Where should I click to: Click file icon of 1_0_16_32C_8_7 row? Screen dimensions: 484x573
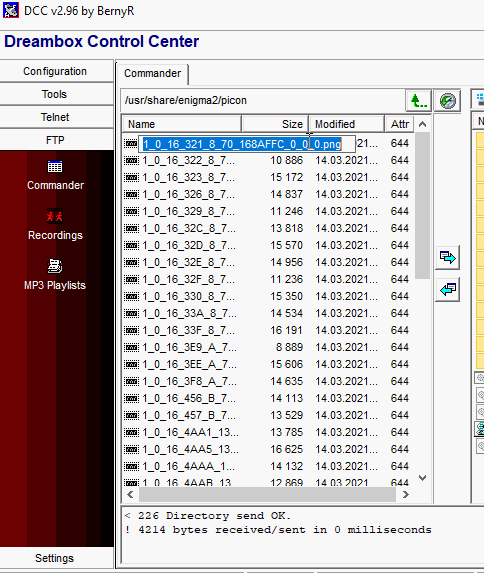tap(131, 228)
